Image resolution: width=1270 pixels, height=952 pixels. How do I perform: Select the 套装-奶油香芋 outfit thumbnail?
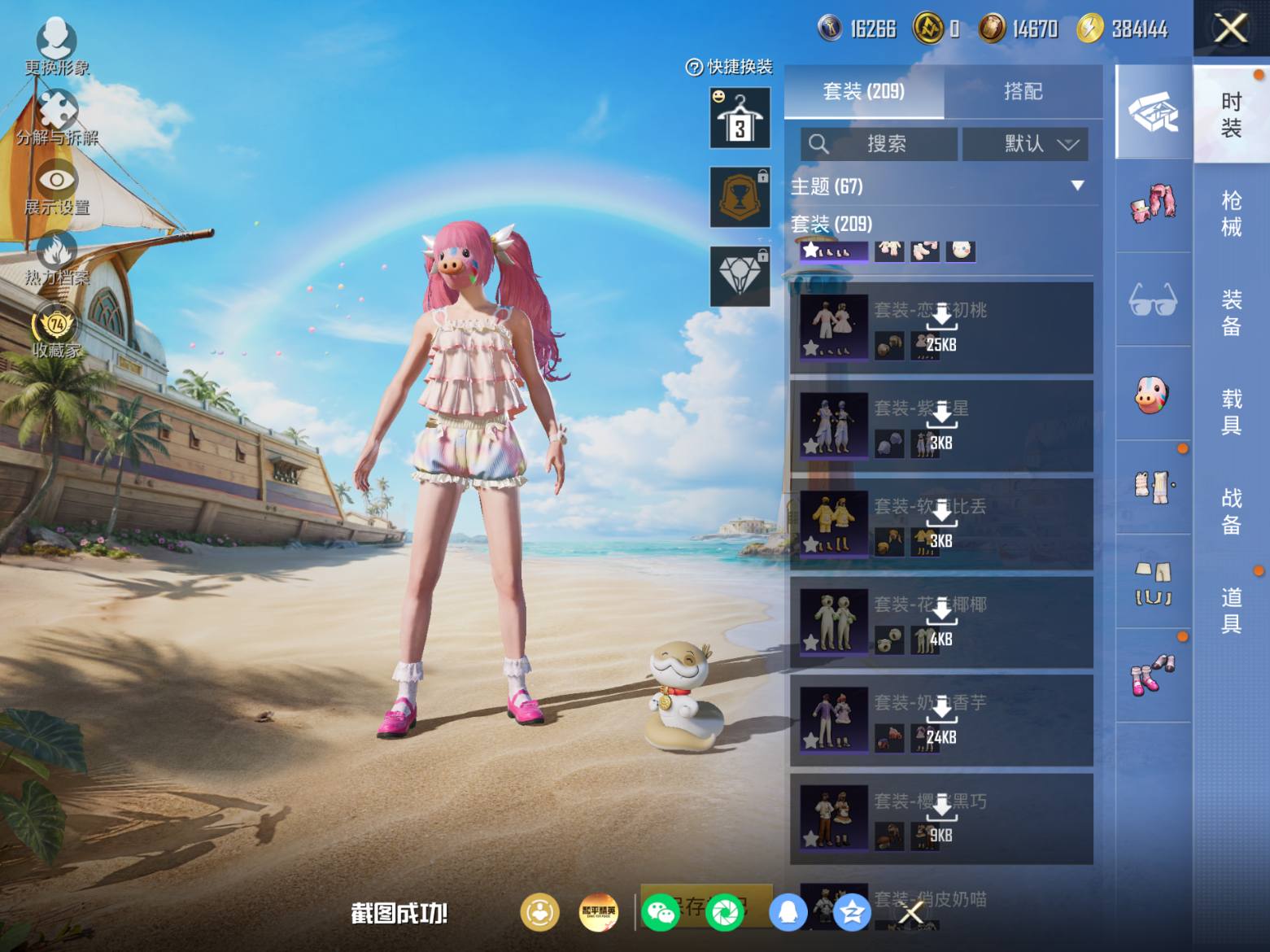(834, 718)
